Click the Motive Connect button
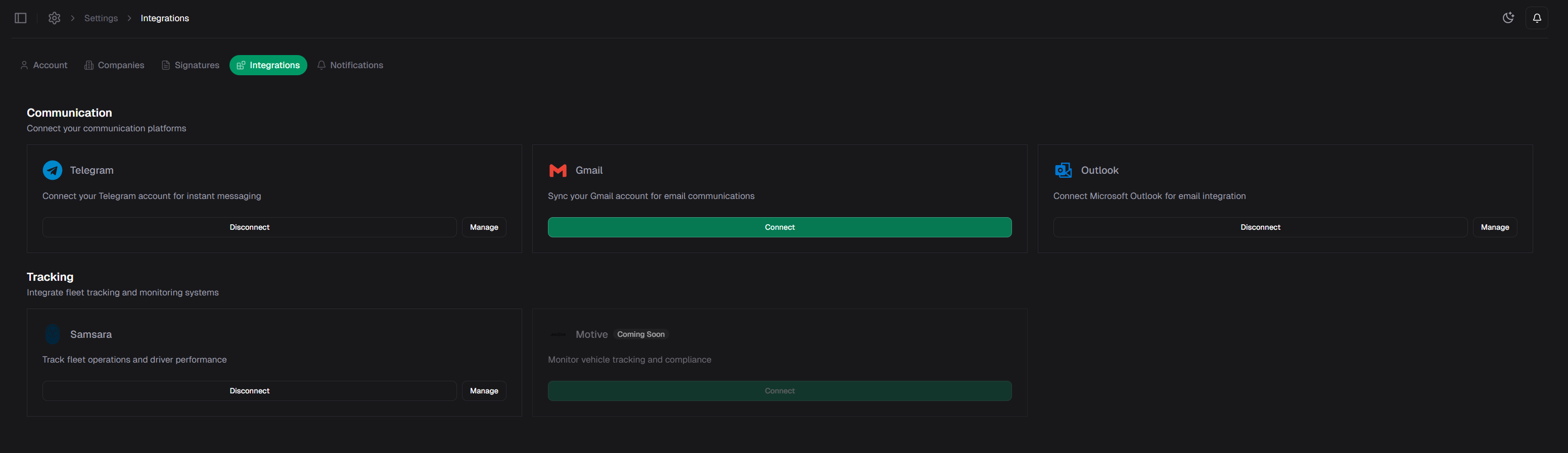 780,391
